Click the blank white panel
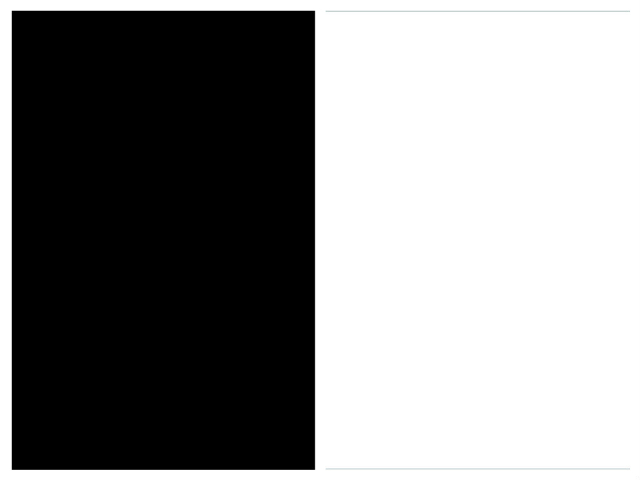The height and width of the screenshot is (480, 640). [478, 240]
